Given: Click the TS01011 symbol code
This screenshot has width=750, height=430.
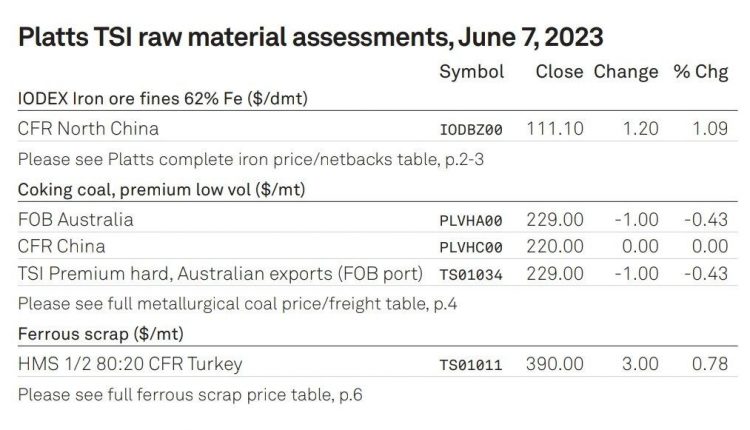Looking at the screenshot, I should click(x=471, y=365).
